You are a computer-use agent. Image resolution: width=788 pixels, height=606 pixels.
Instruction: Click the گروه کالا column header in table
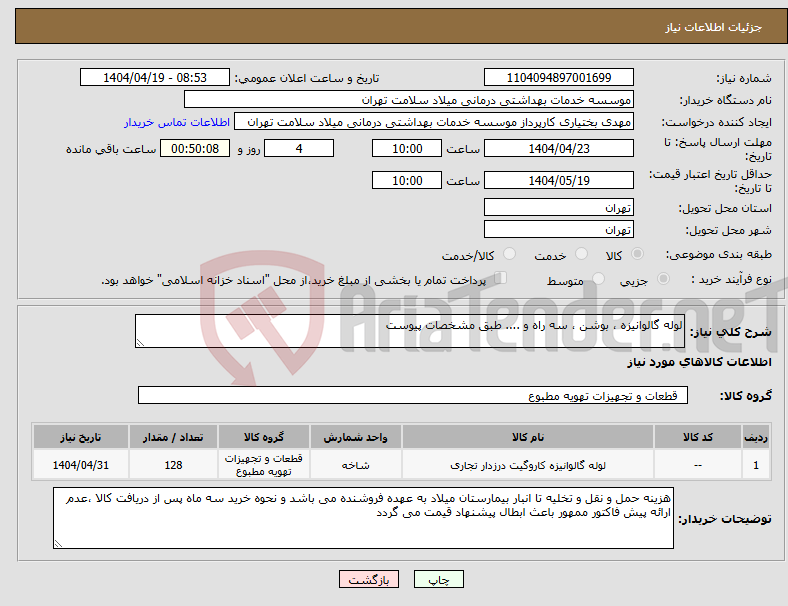[x=264, y=437]
